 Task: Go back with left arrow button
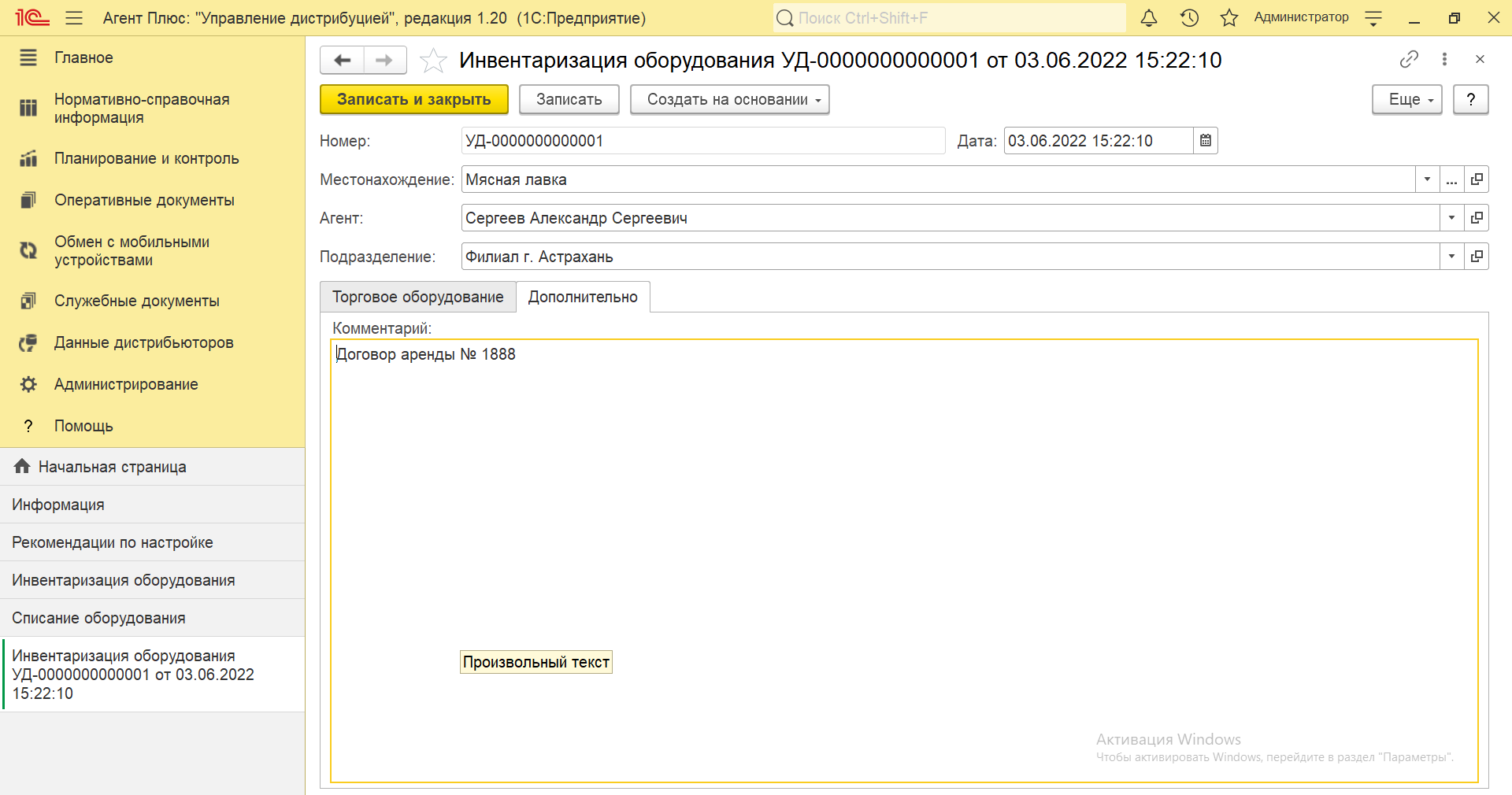pyautogui.click(x=343, y=61)
